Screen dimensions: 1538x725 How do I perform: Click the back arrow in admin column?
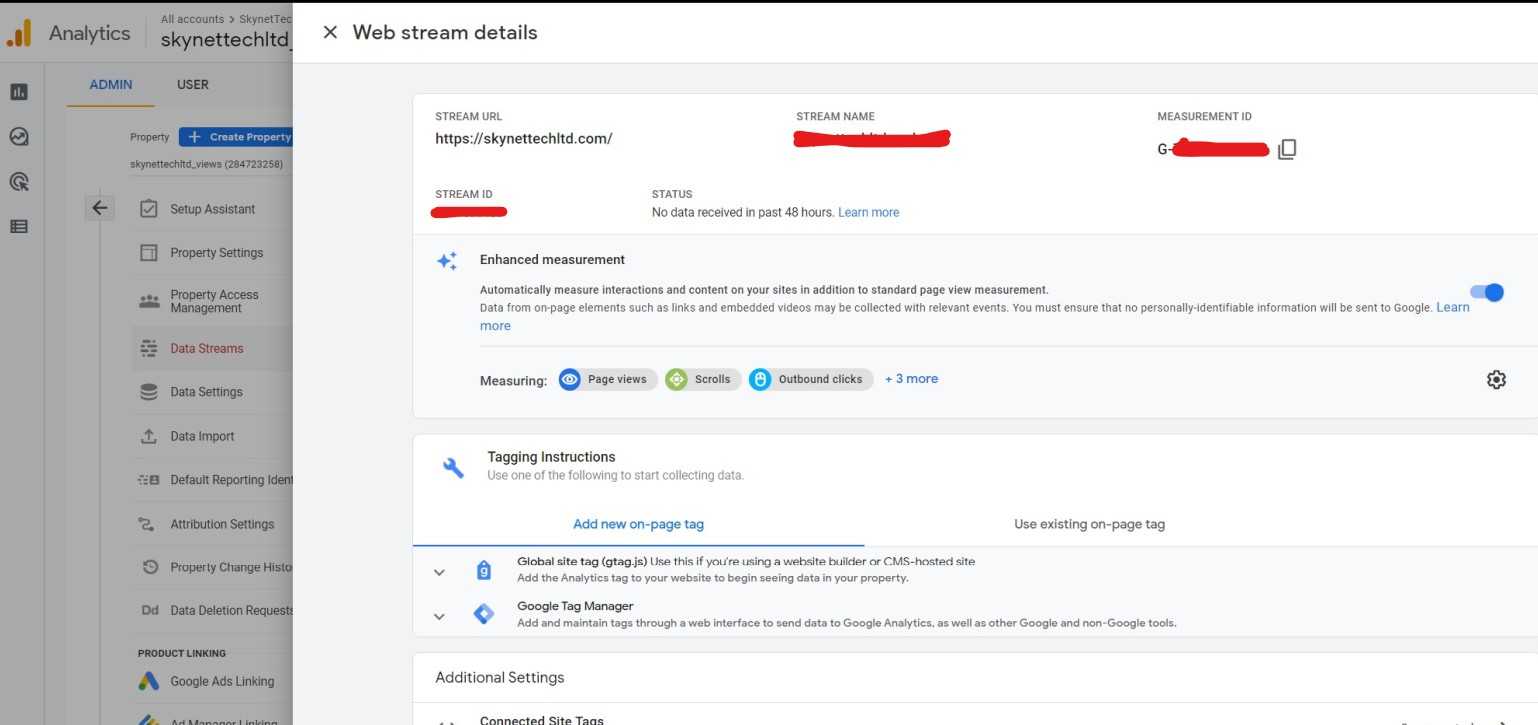click(x=99, y=208)
